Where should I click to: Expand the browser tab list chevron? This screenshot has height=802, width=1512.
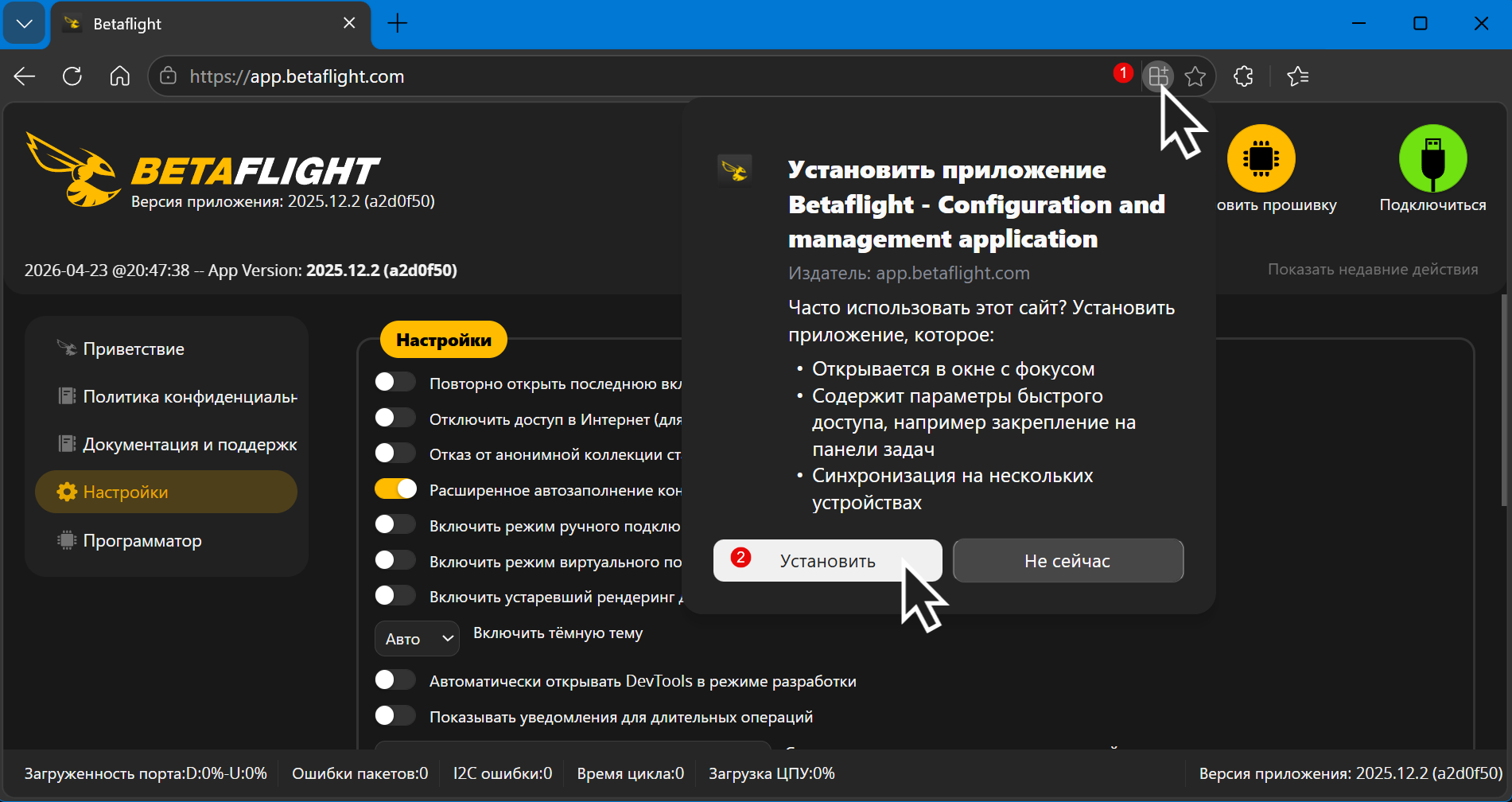(25, 24)
